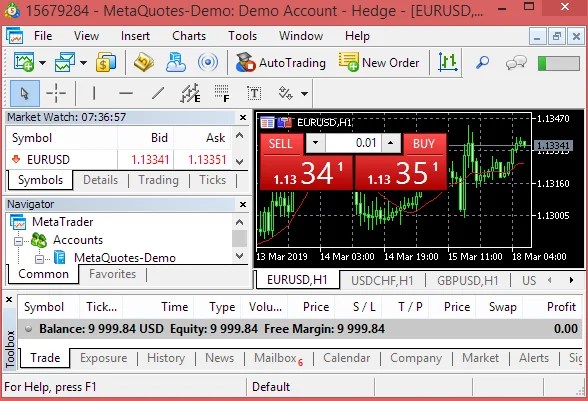Open the Profiles dropdown arrow

pyautogui.click(x=84, y=63)
